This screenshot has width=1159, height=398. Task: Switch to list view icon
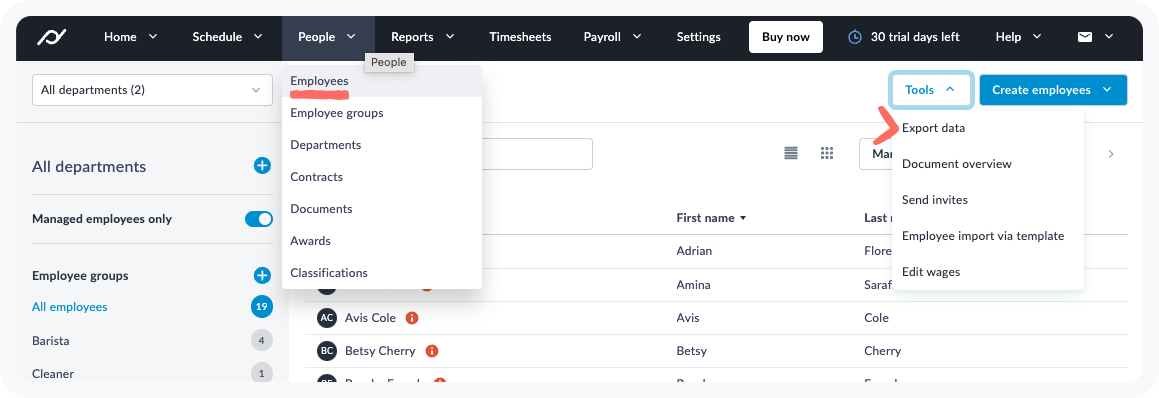click(x=791, y=153)
